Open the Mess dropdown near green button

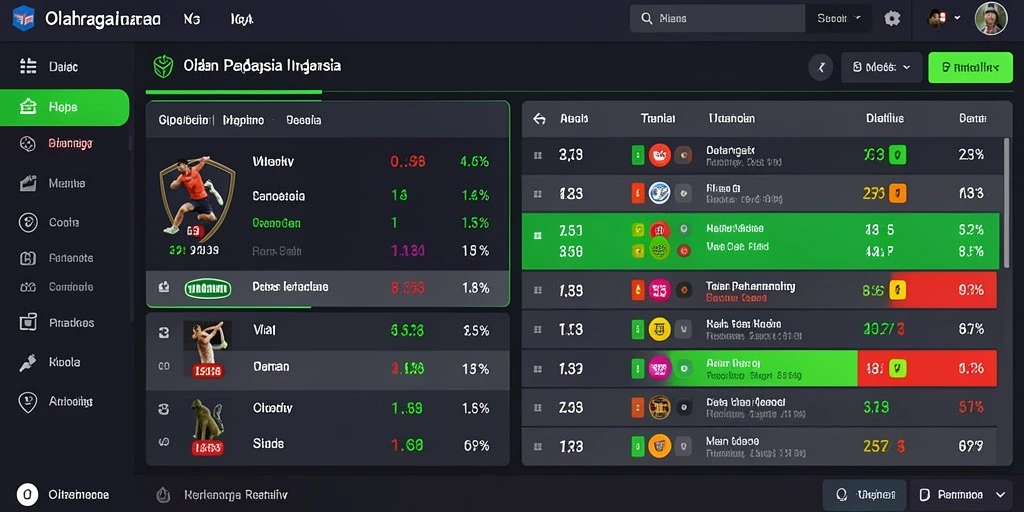[882, 67]
